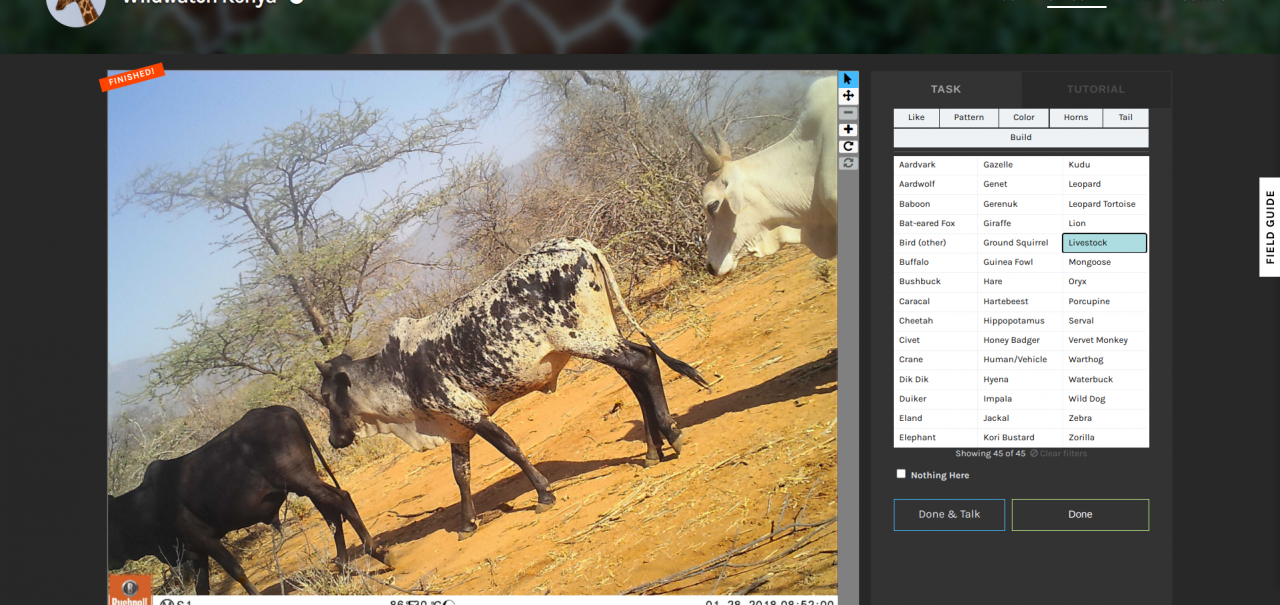This screenshot has width=1280, height=605.
Task: Select the Bat-eared Fox option
Action: [x=935, y=223]
